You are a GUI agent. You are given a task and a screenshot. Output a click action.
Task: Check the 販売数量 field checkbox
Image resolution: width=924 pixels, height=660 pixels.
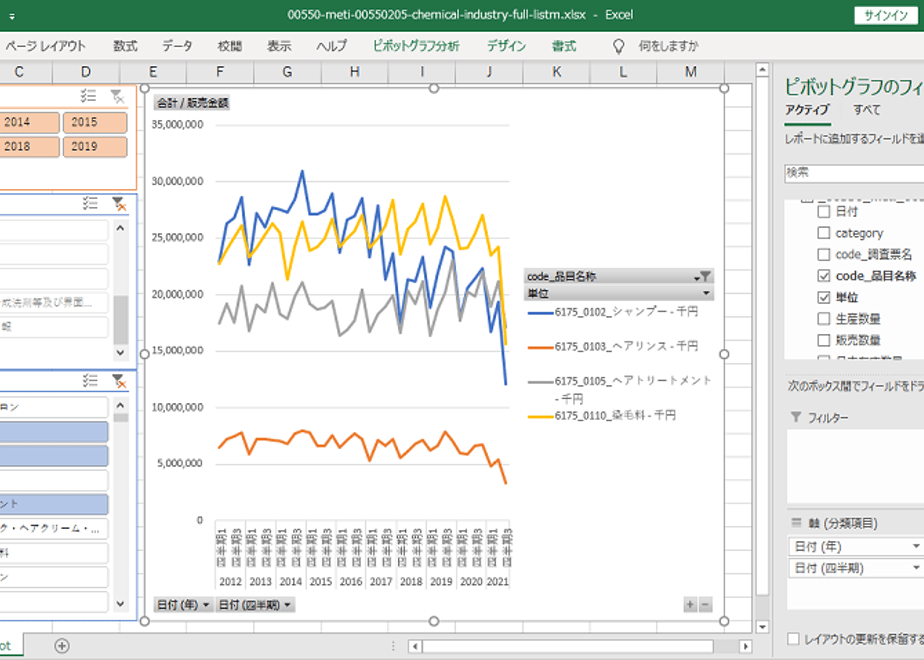[824, 340]
